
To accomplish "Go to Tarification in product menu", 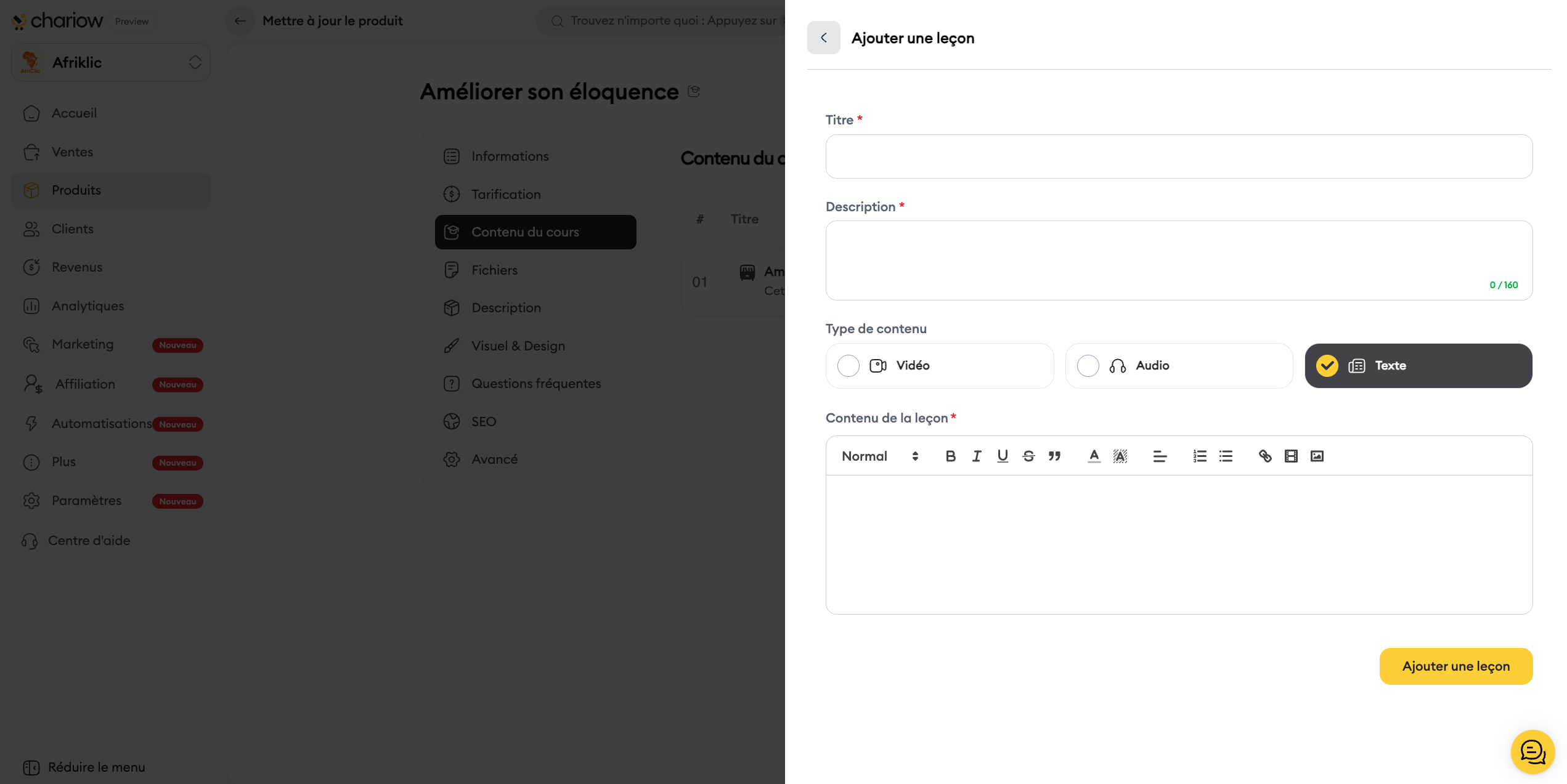I will [x=505, y=194].
